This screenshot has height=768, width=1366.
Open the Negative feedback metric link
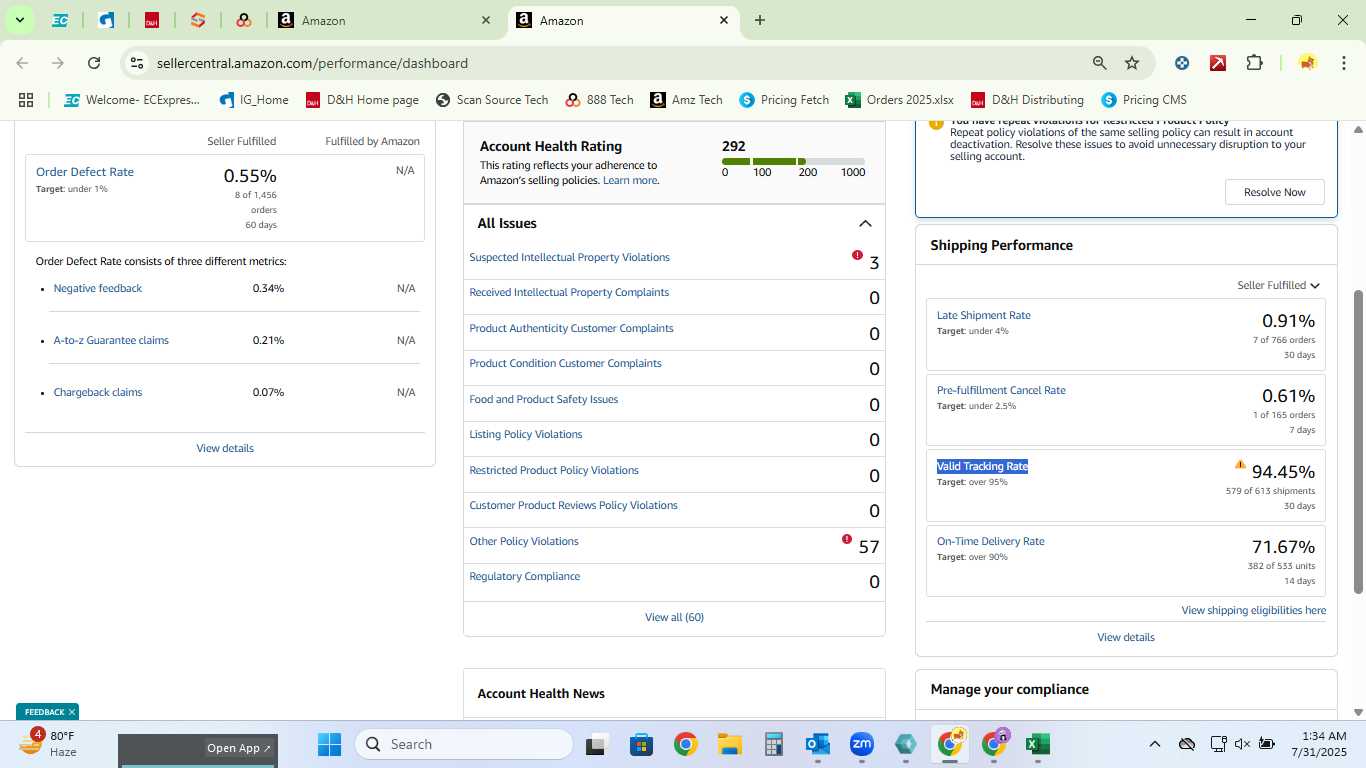(98, 288)
